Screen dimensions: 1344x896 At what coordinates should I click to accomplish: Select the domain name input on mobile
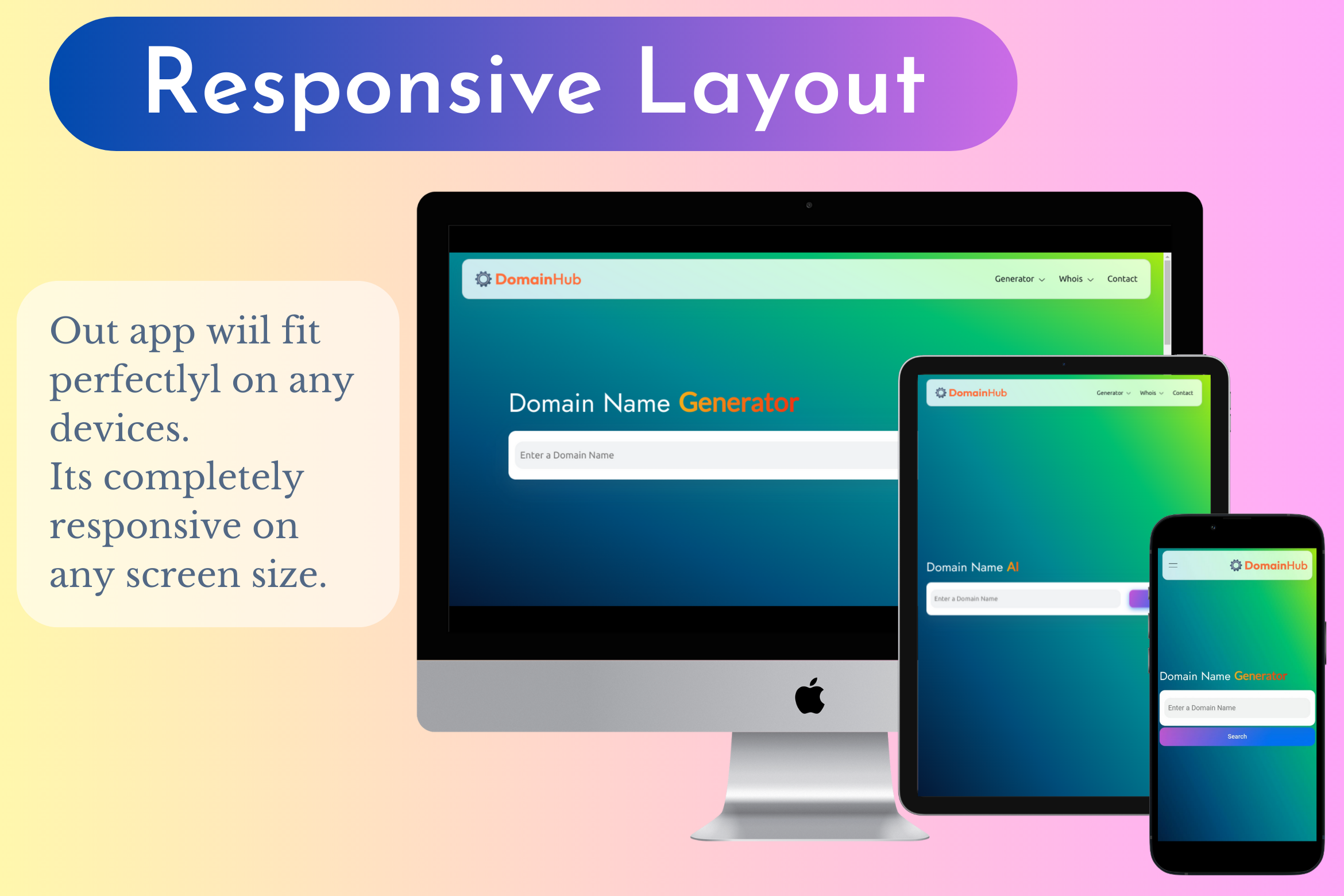tap(1236, 708)
